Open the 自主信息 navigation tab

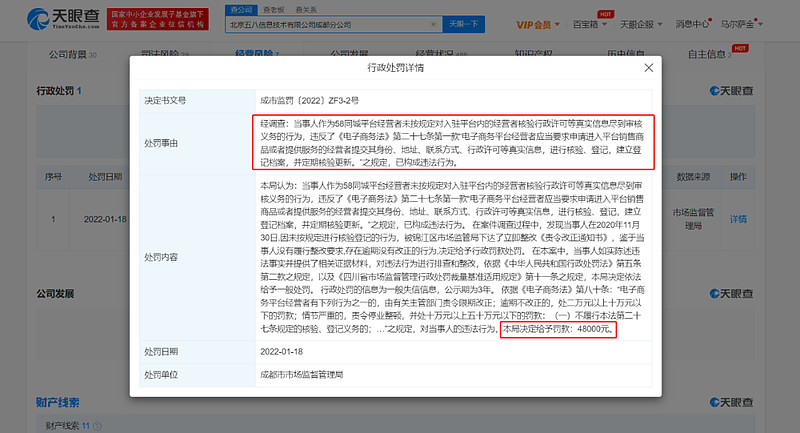tap(709, 54)
